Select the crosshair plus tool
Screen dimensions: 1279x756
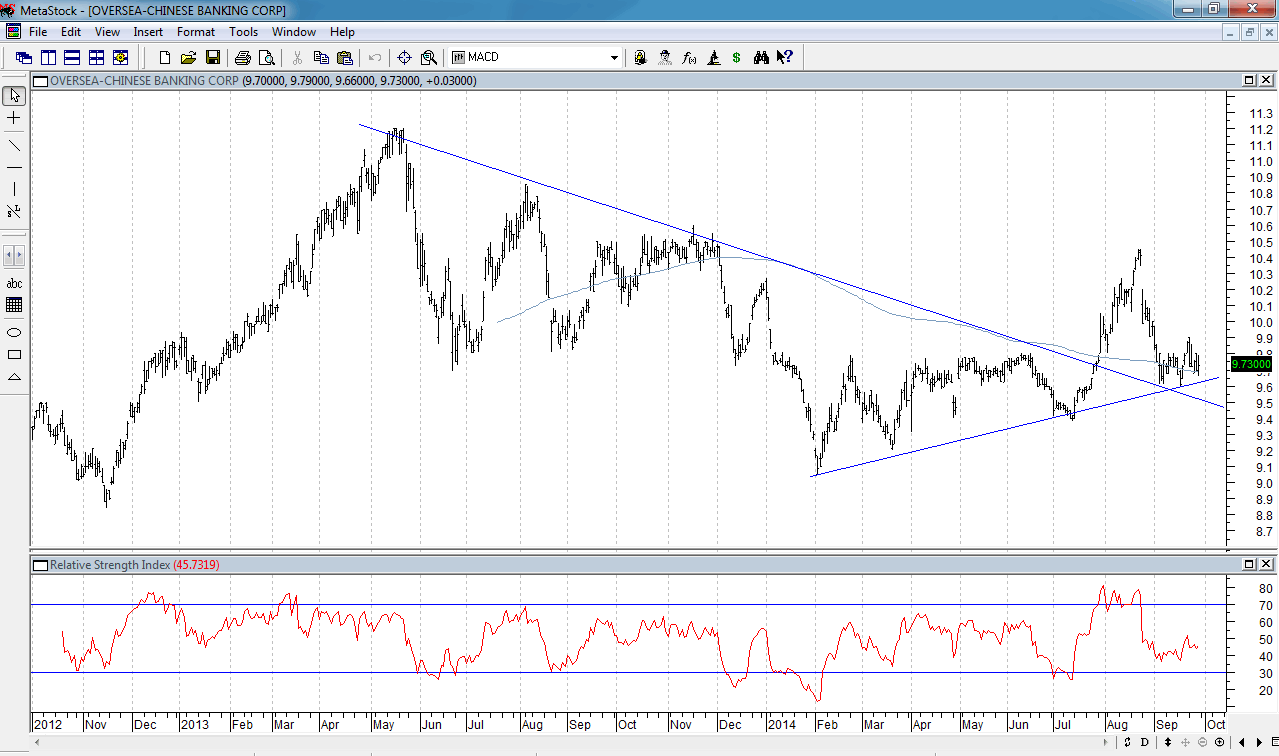14,118
